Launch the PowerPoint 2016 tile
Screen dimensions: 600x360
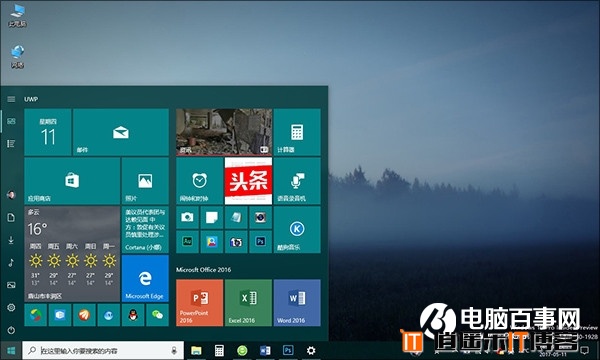point(199,303)
